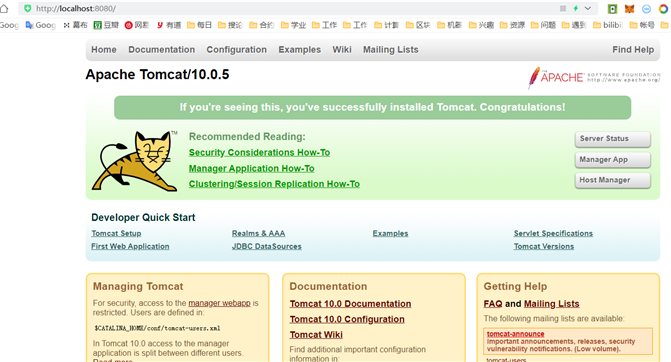
Task: Click the localhost:8080 address field
Action: [291, 9]
